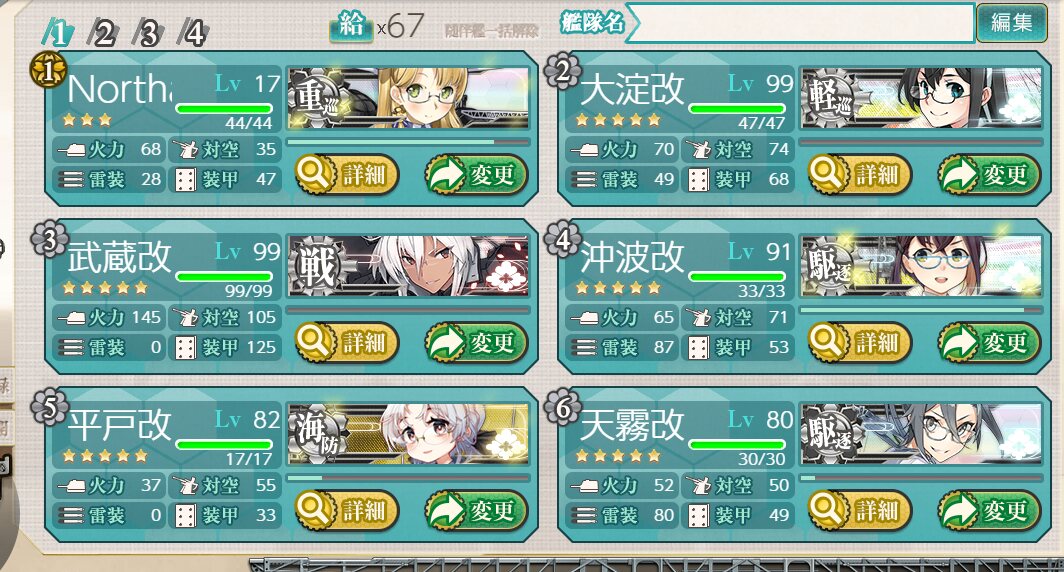Click 変更 change button for 大淀改

coord(989,175)
